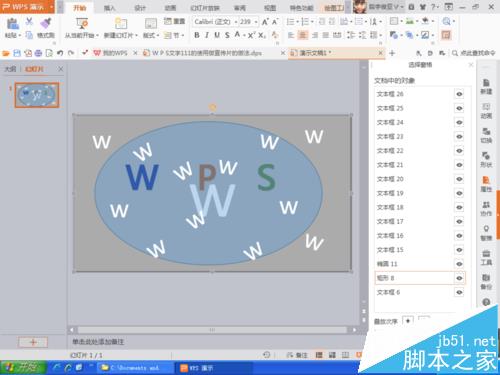The width and height of the screenshot is (500, 375).
Task: Switch to the 设计 ribbon tab
Action: [x=140, y=8]
